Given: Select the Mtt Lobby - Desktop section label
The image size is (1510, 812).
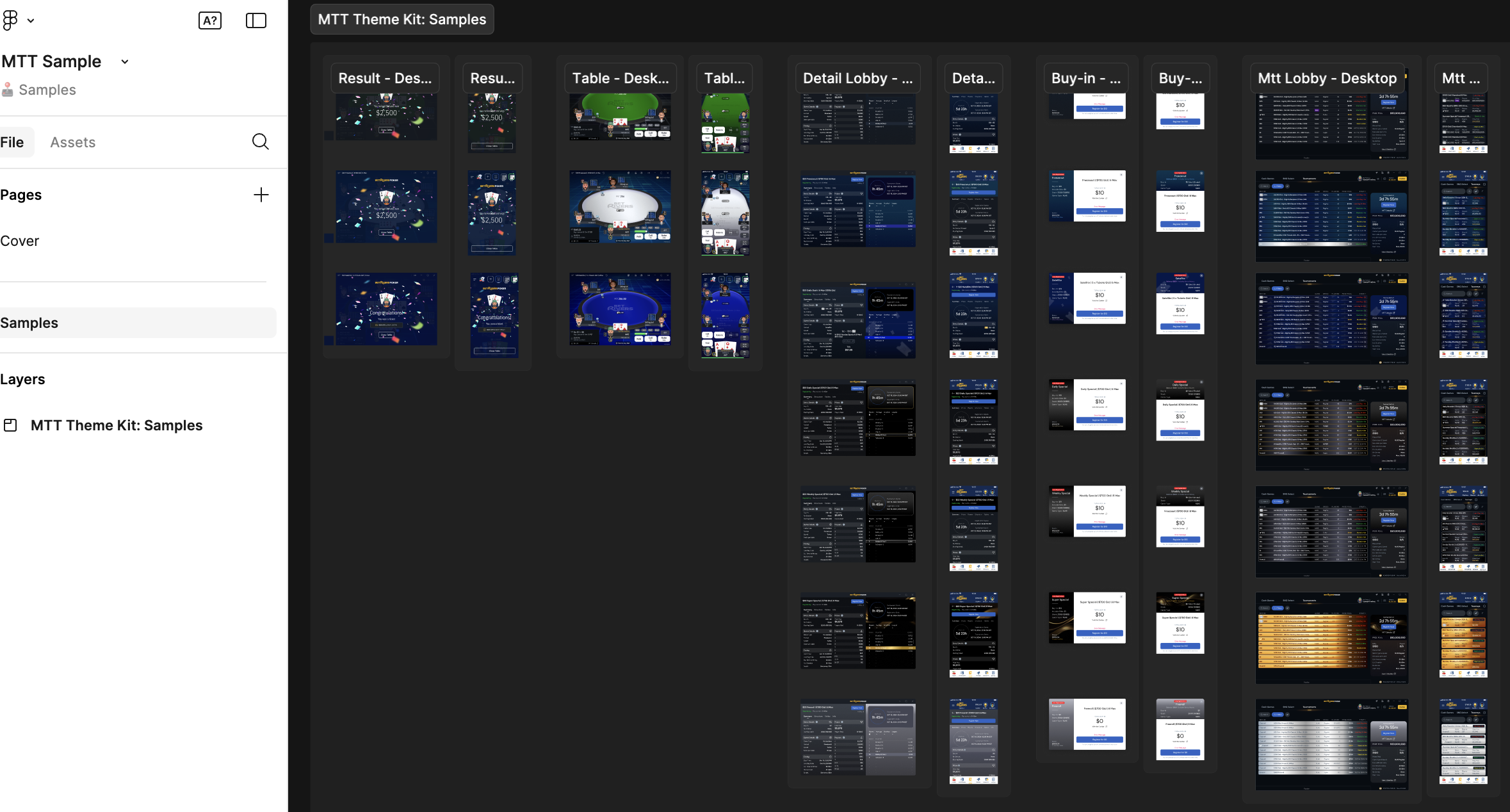Looking at the screenshot, I should [1327, 78].
